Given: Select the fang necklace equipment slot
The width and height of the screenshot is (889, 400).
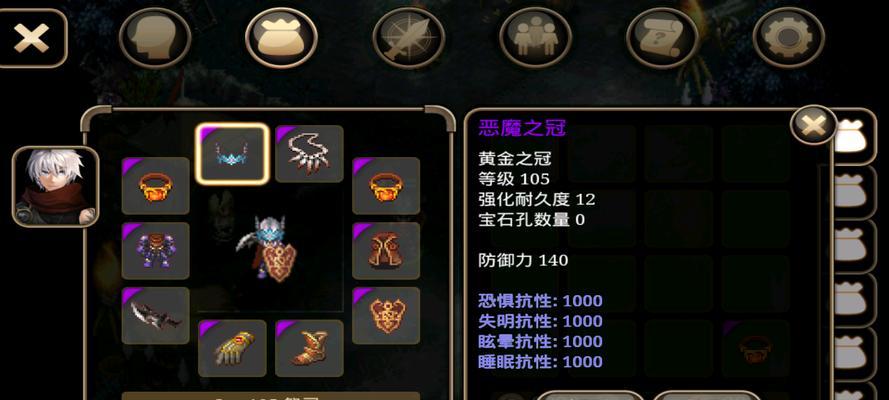Looking at the screenshot, I should [309, 154].
